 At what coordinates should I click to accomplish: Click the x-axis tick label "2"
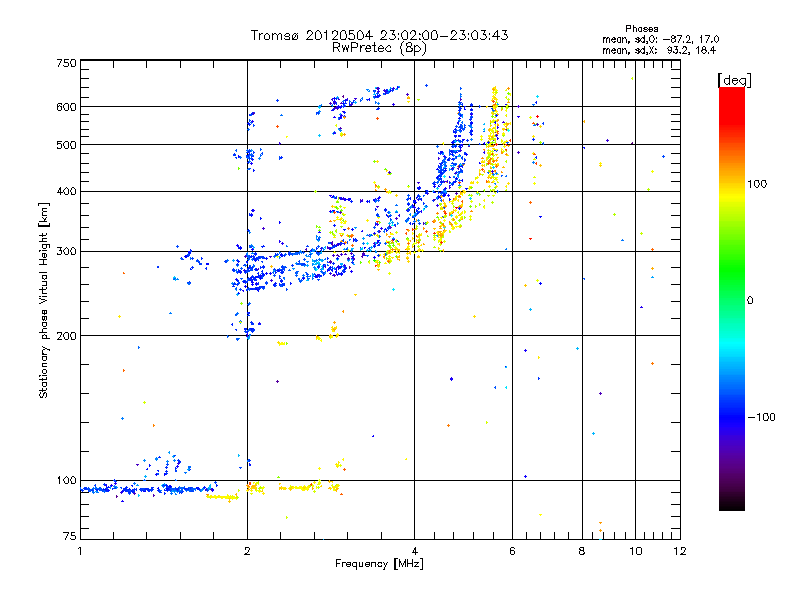coord(247,551)
